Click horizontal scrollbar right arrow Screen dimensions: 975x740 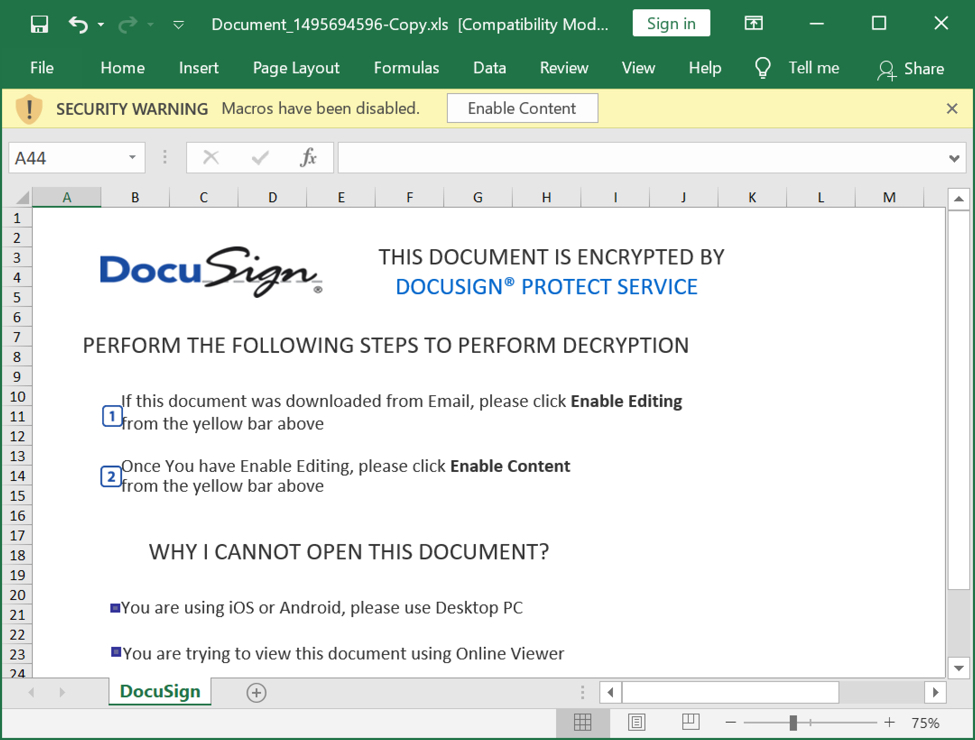tap(935, 692)
